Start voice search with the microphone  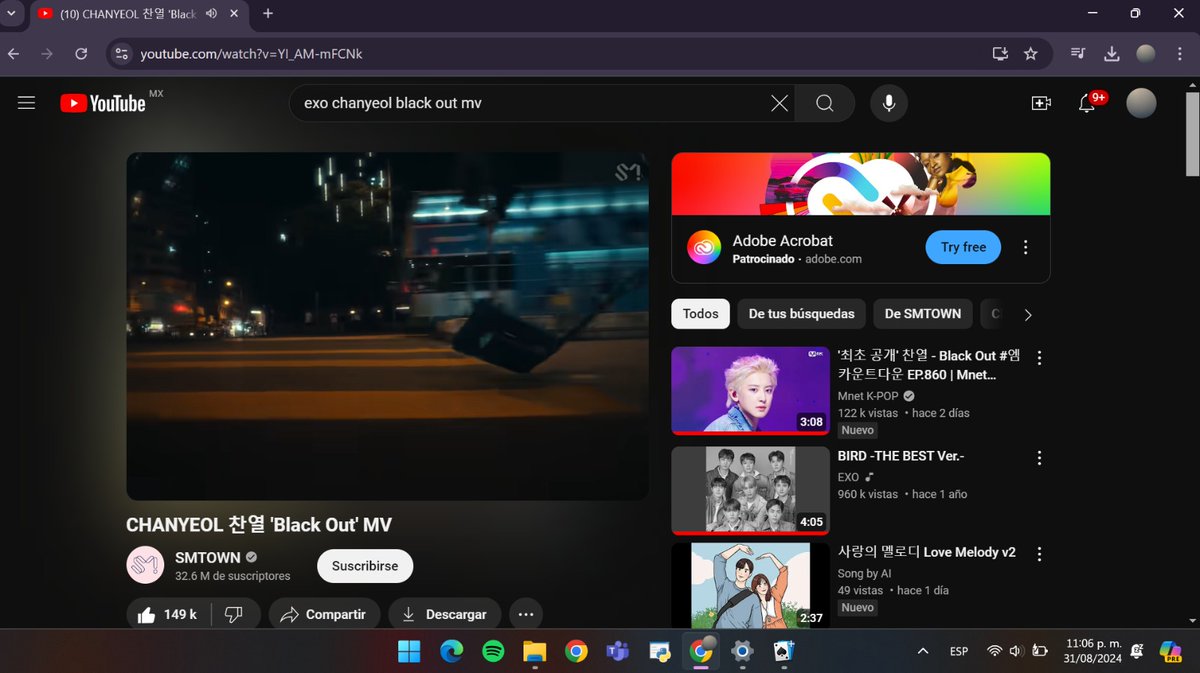[x=888, y=103]
